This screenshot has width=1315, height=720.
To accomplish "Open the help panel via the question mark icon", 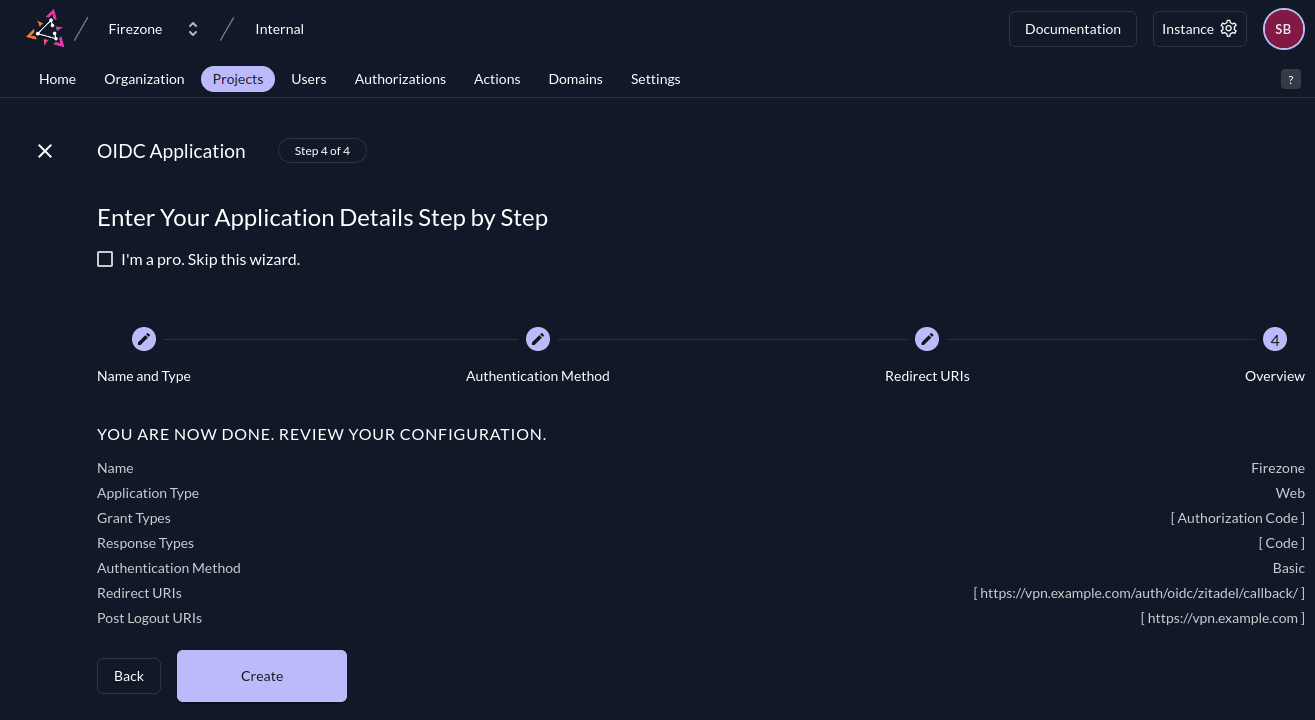I will 1290,79.
